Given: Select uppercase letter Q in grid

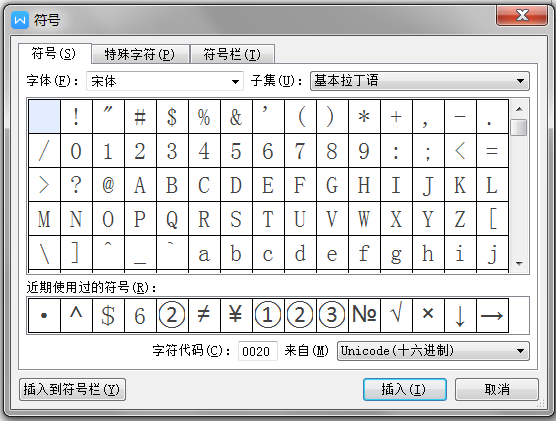Looking at the screenshot, I should pos(172,219).
